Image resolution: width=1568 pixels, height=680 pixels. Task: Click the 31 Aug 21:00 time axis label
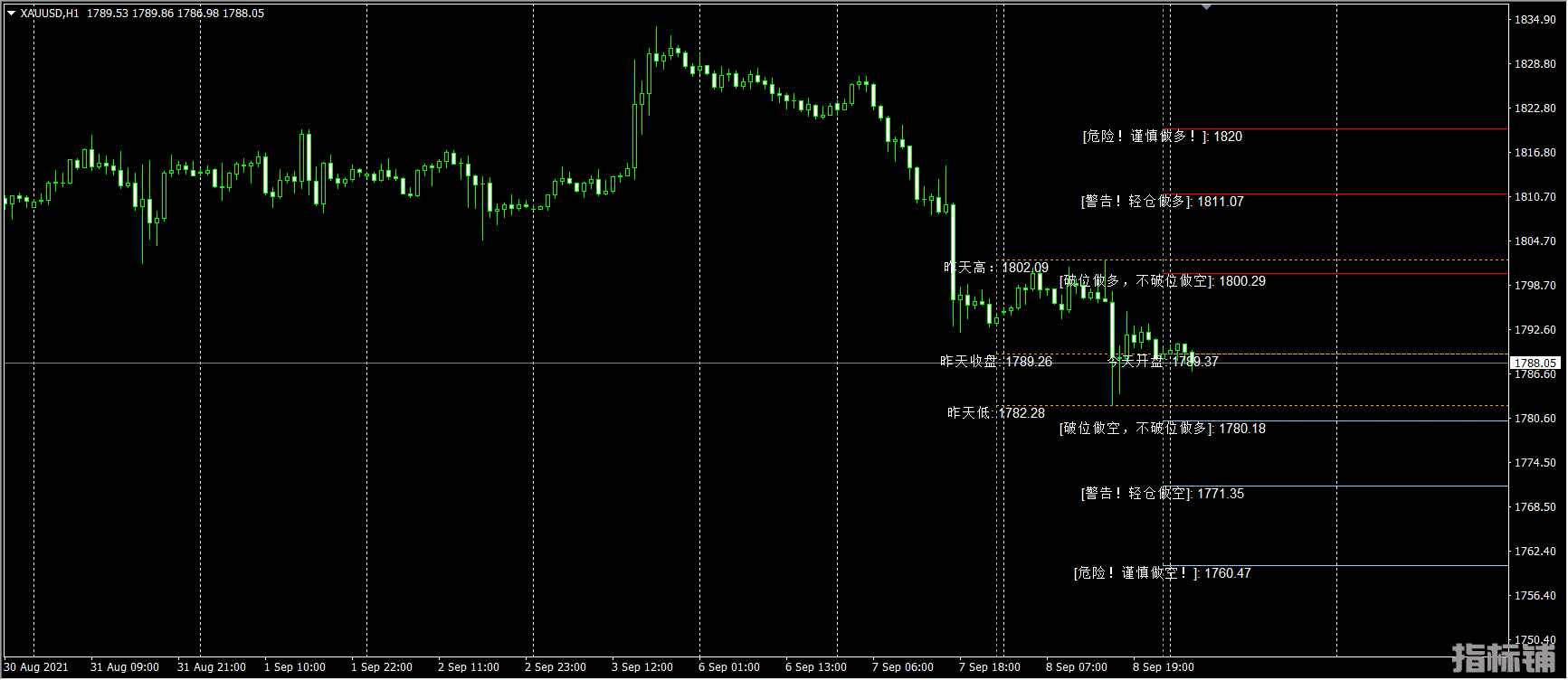tap(212, 667)
